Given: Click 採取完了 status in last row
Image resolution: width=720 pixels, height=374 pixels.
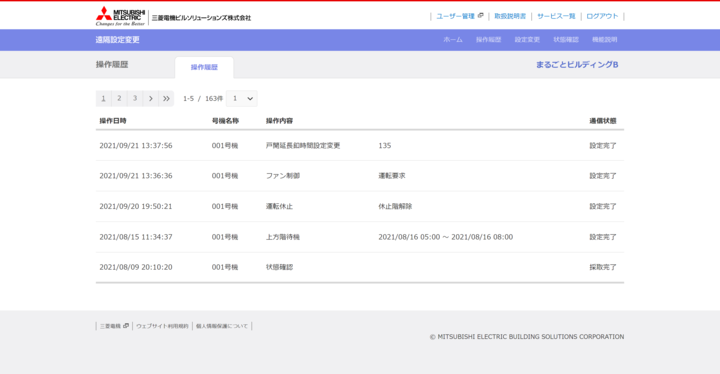Looking at the screenshot, I should point(603,267).
